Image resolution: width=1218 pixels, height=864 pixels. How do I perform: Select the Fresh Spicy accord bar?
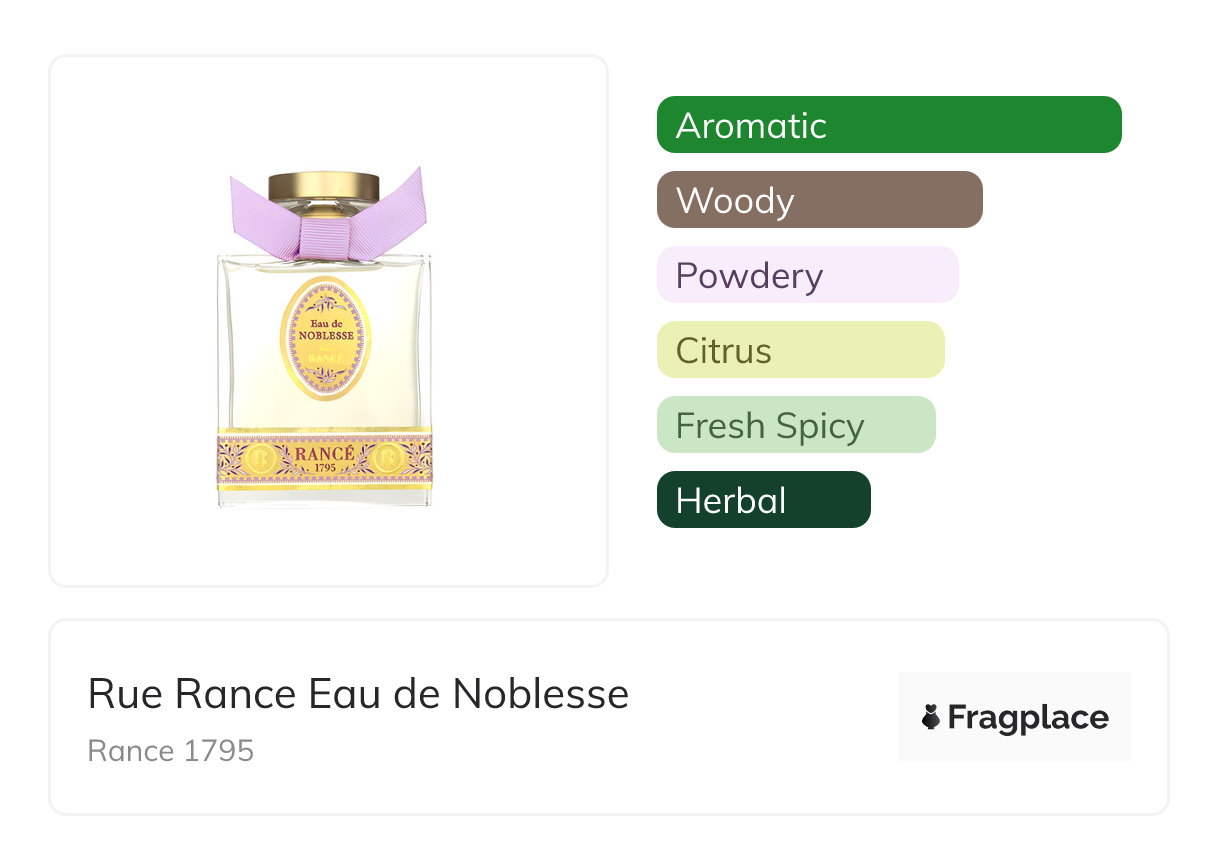796,425
